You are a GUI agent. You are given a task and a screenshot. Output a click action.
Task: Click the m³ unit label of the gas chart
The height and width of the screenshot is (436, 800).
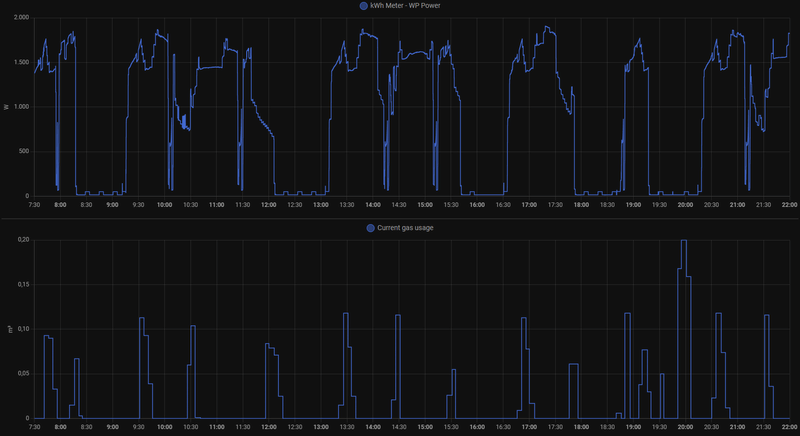coord(10,329)
